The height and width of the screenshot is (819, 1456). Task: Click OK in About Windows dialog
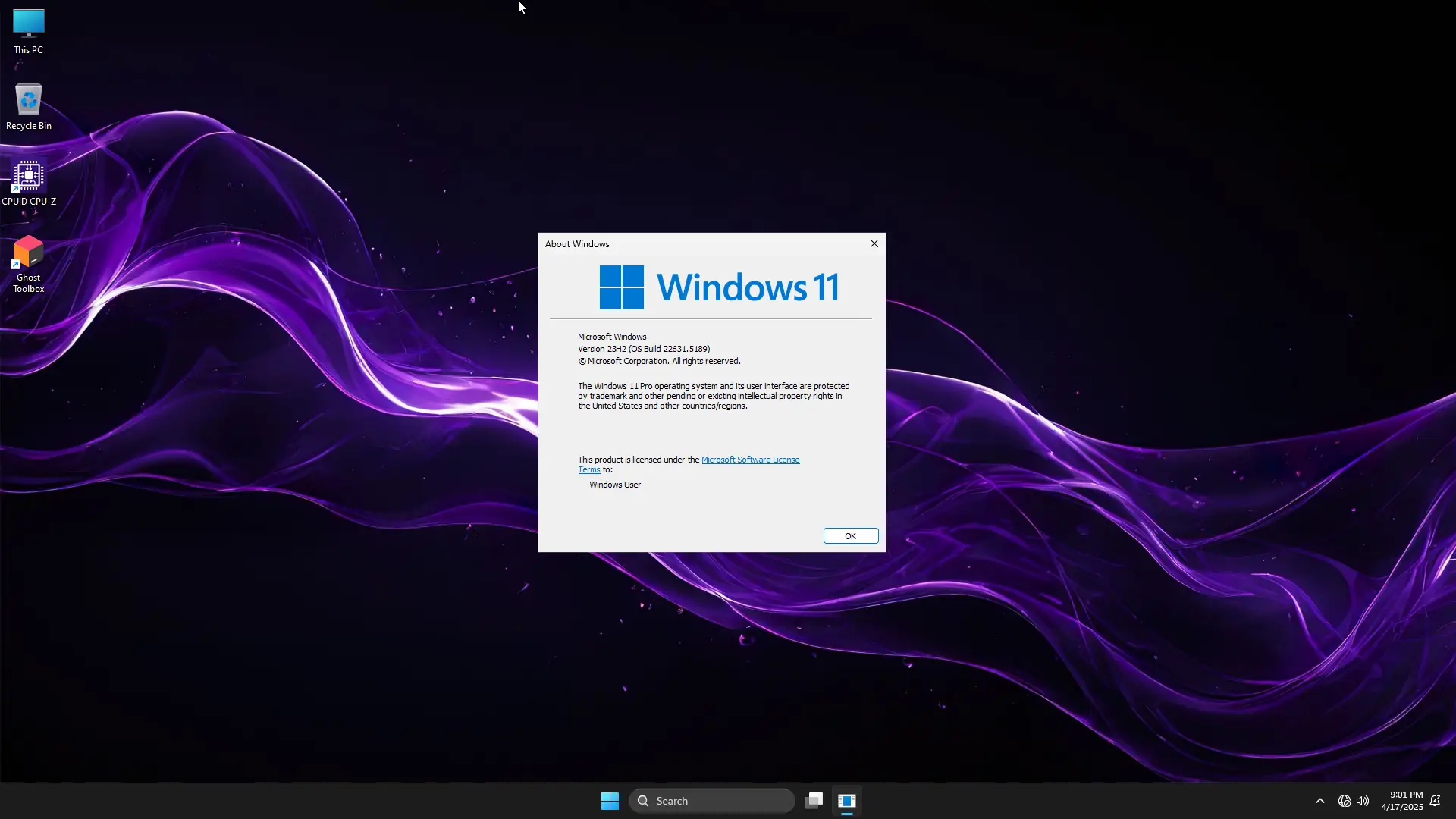(x=850, y=535)
